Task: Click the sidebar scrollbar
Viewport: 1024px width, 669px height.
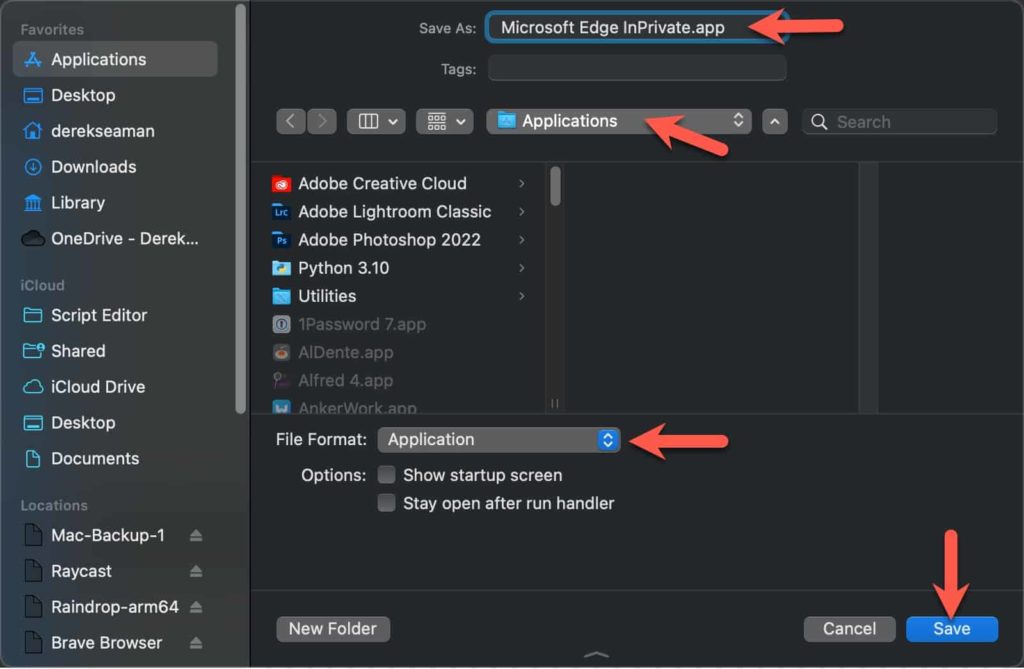Action: pyautogui.click(x=240, y=209)
